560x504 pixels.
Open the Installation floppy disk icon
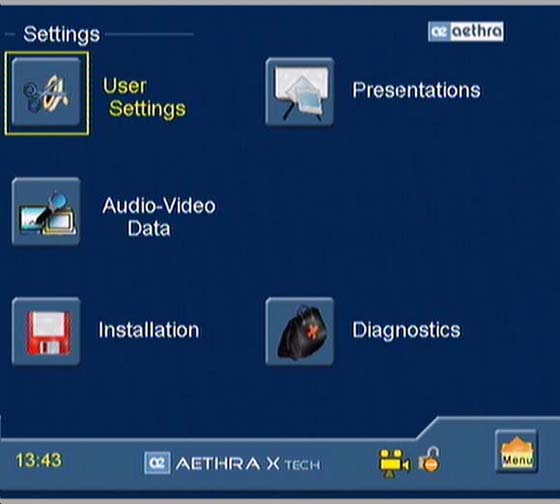click(x=46, y=332)
